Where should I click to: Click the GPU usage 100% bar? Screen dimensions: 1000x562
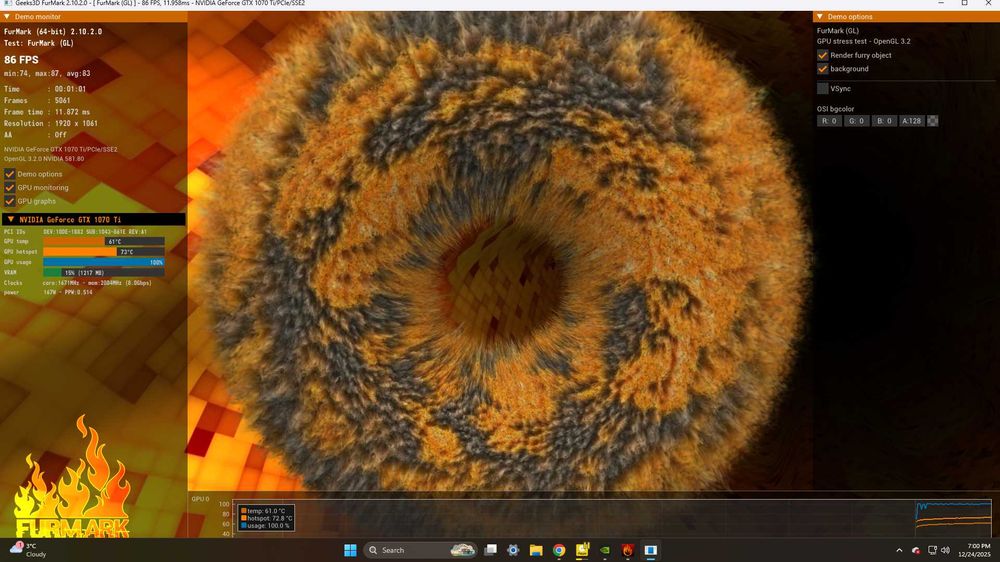pos(103,262)
